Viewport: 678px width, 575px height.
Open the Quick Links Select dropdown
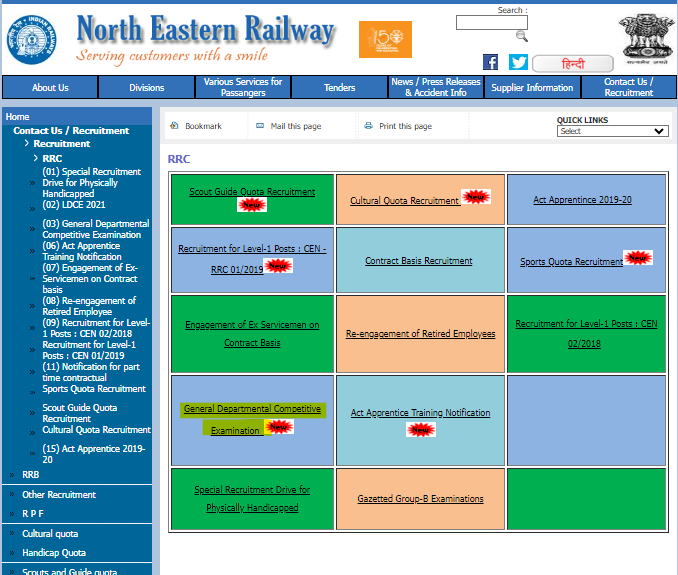pyautogui.click(x=612, y=131)
